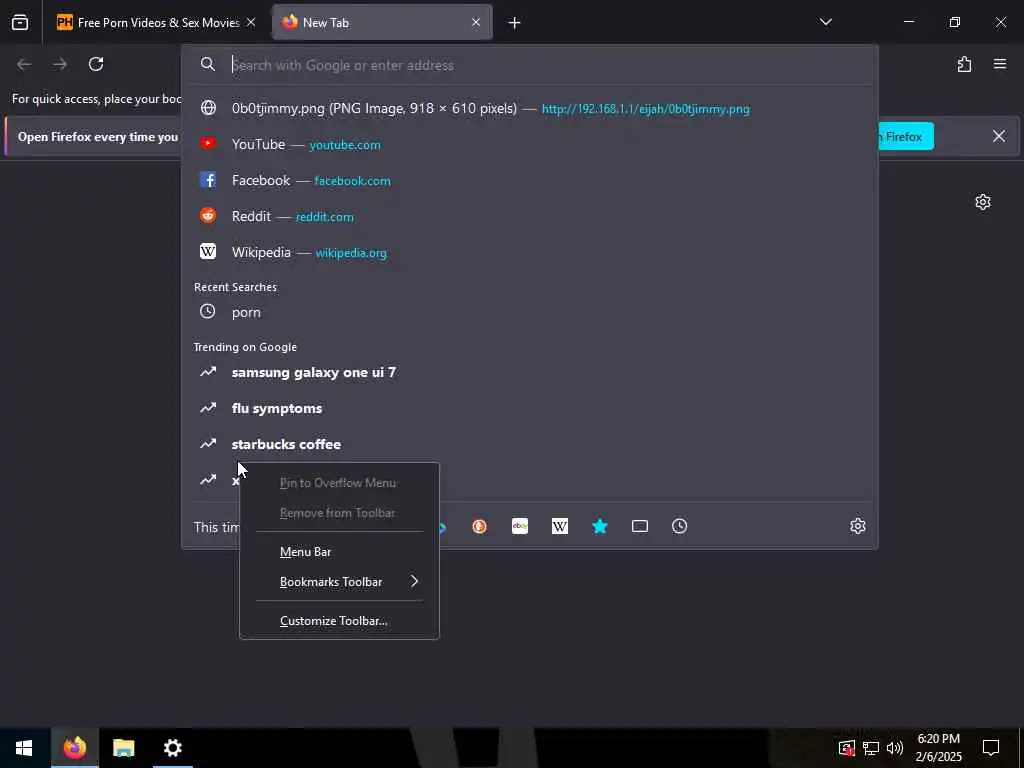Click the search magnifier icon in address bar
1024x768 pixels.
pos(208,64)
